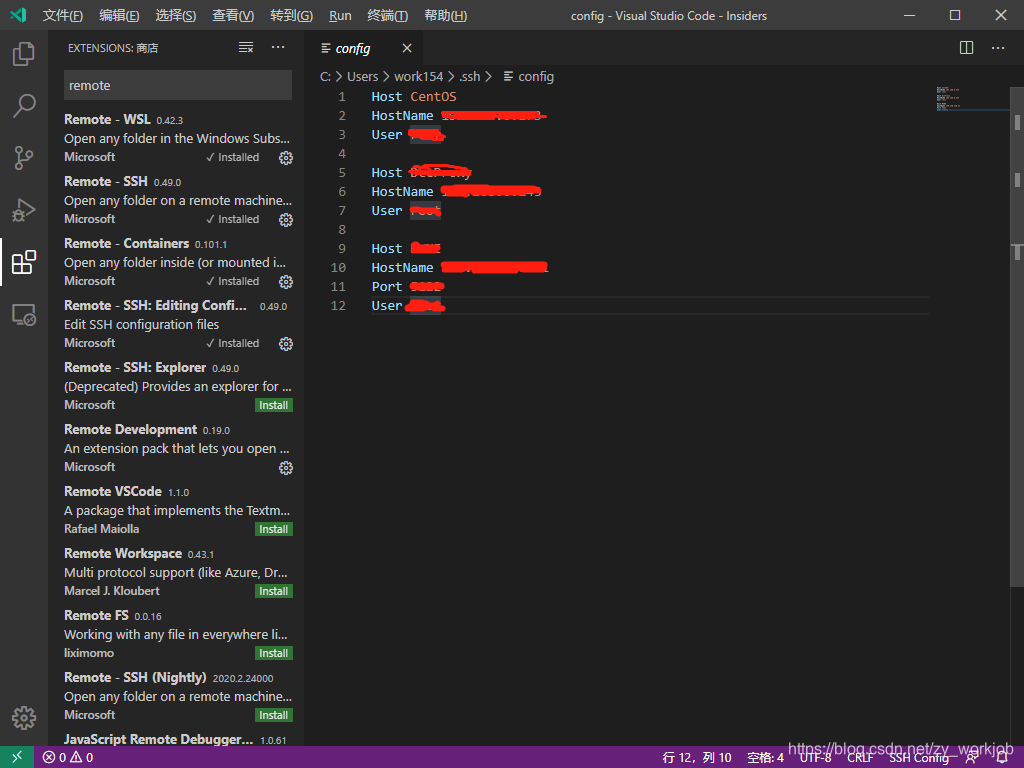This screenshot has width=1024, height=768.
Task: Split the editor to the right
Action: point(967,48)
